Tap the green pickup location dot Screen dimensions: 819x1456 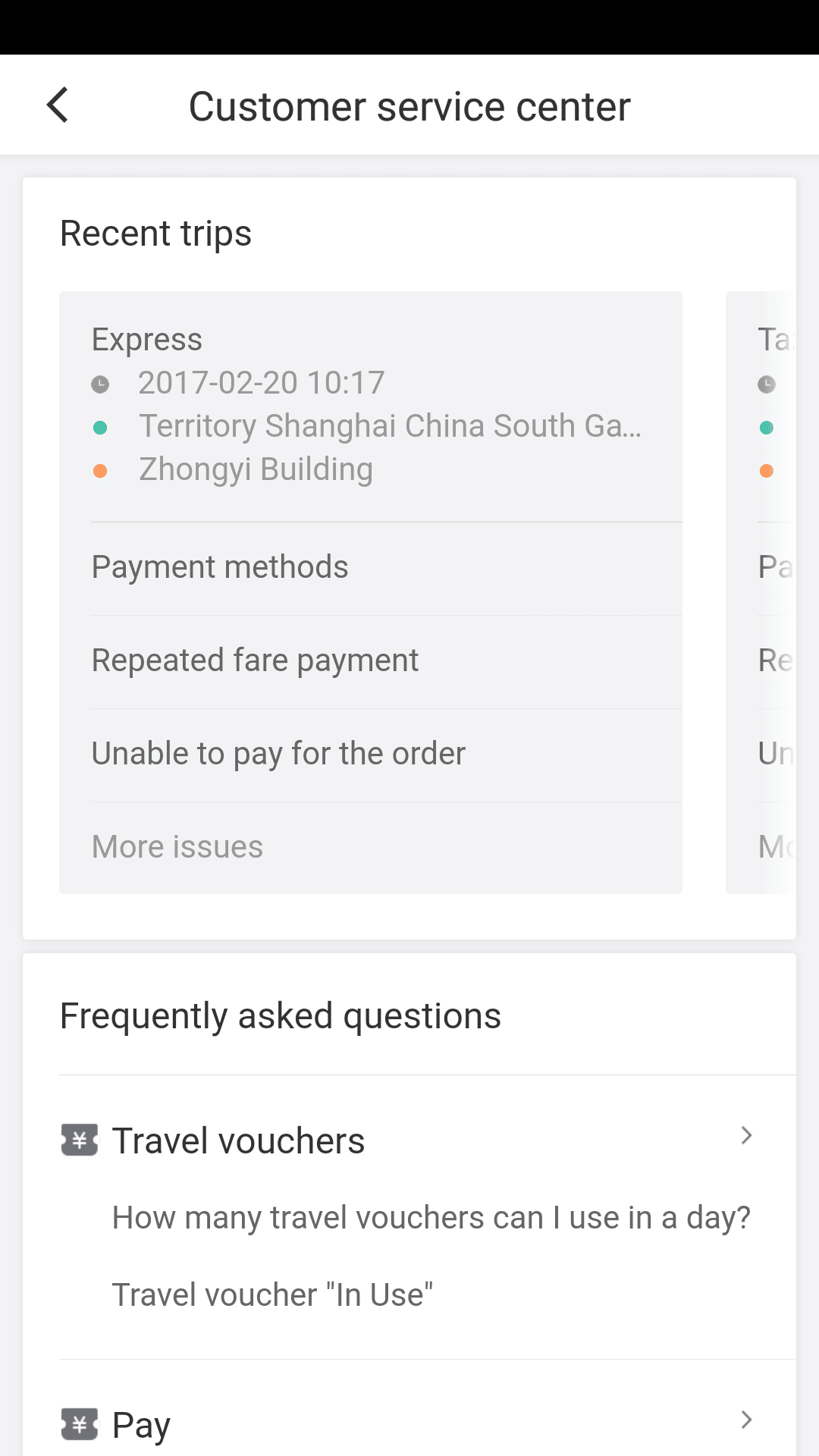point(100,428)
